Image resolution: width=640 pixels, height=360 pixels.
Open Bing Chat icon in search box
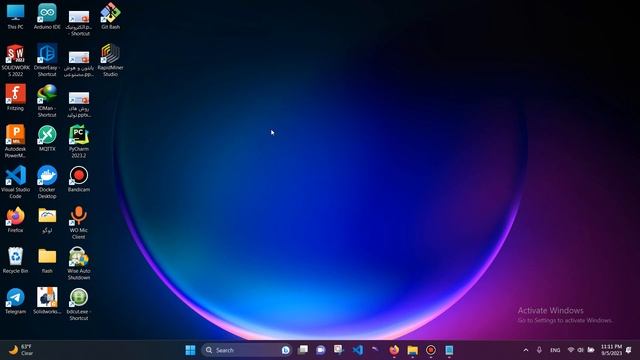coord(285,350)
